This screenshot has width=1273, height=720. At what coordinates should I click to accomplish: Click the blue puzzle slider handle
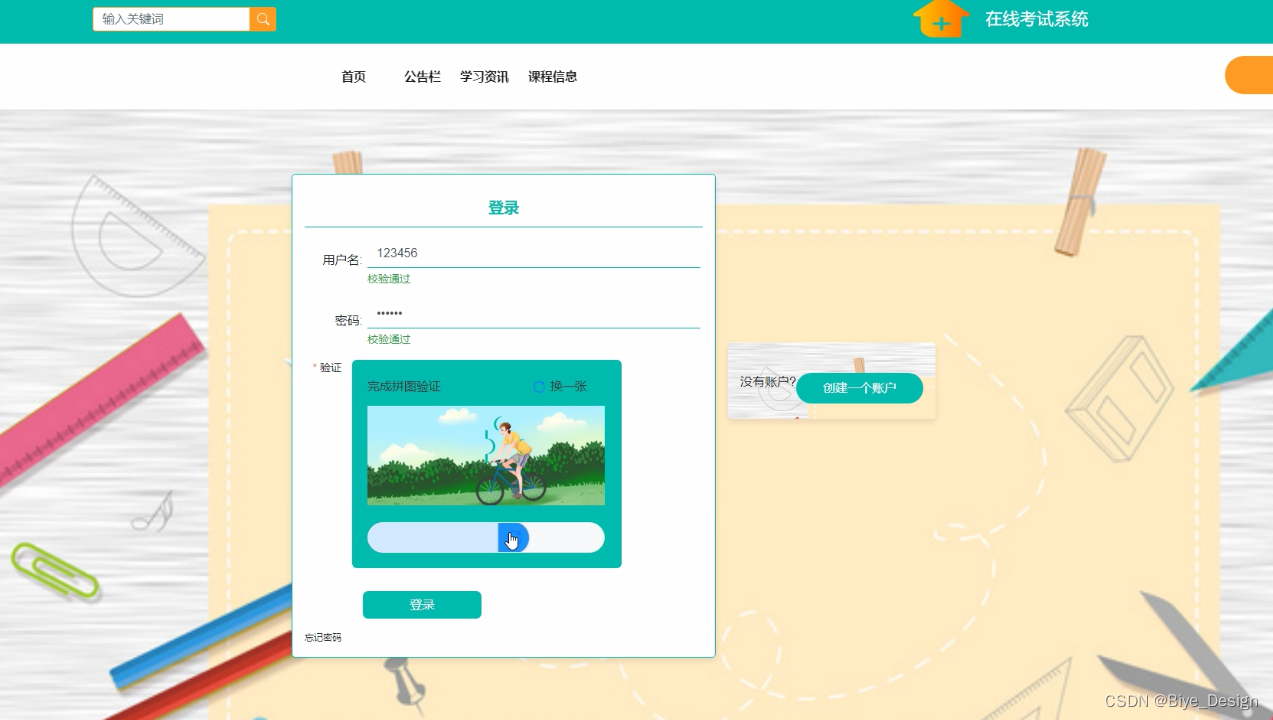(513, 538)
